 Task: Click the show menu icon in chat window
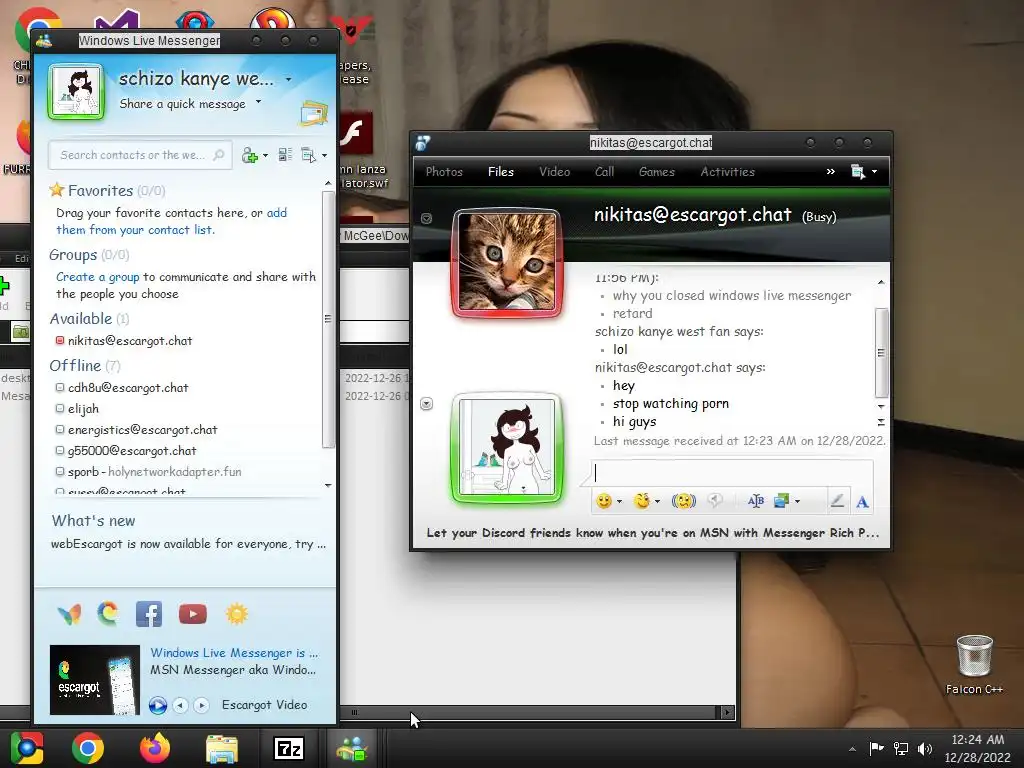(x=858, y=172)
